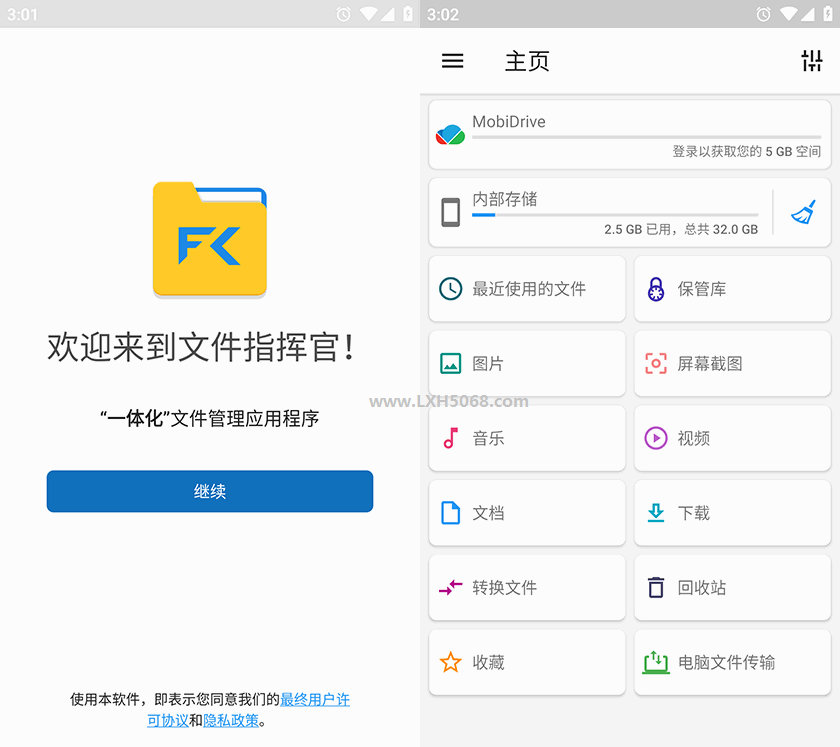Tap the screenshot icon for 屏幕截图
Viewport: 840px width, 747px height.
pos(656,363)
